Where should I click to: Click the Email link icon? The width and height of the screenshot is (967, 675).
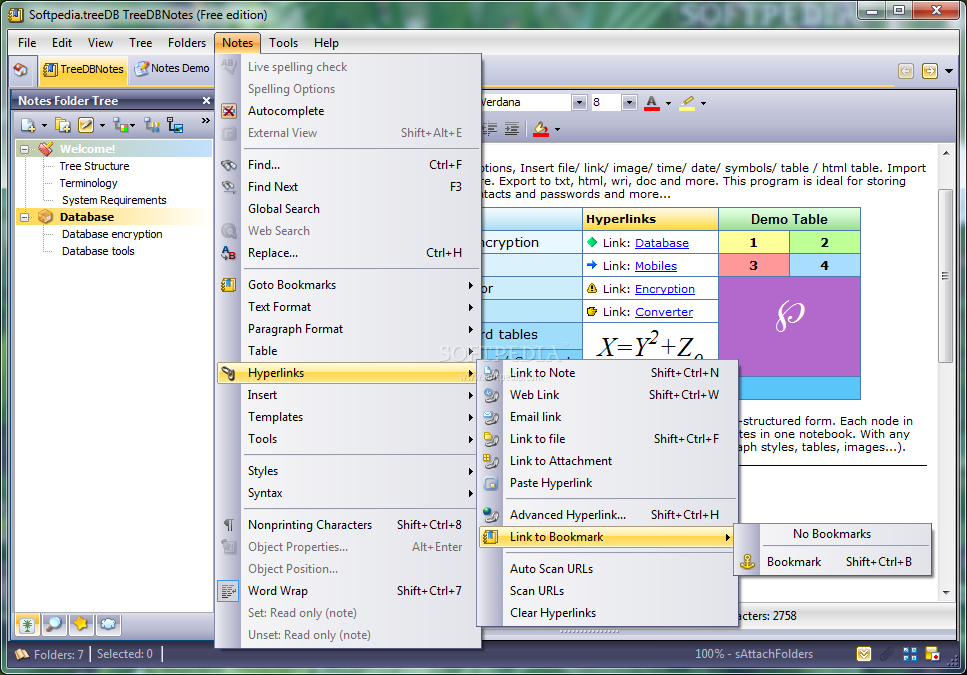[x=491, y=417]
